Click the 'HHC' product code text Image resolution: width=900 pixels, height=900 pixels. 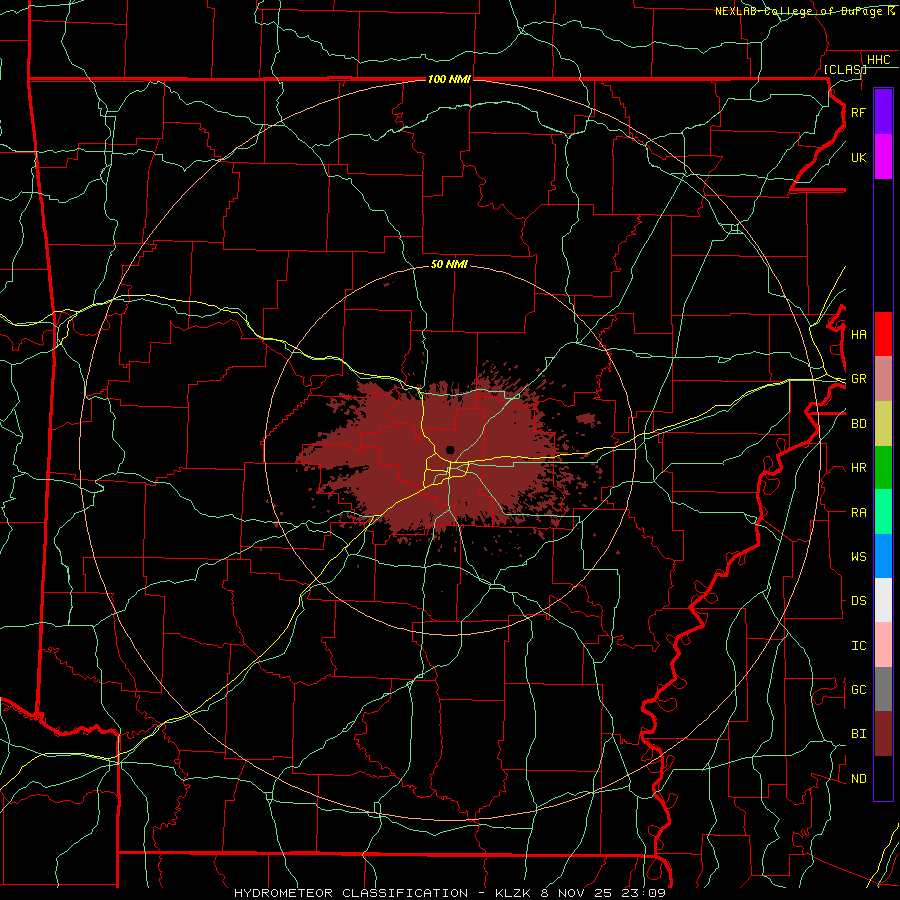pos(879,60)
